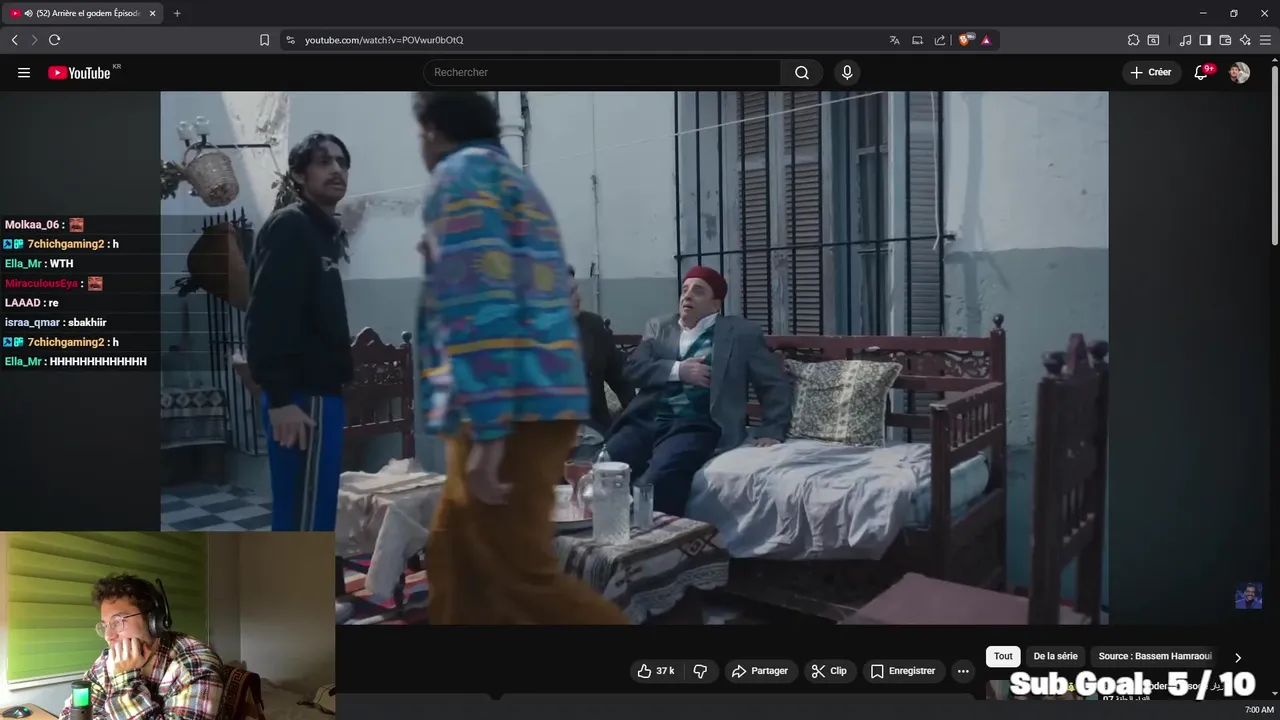Go back with browser back arrow
This screenshot has height=720, width=1280.
click(x=14, y=40)
